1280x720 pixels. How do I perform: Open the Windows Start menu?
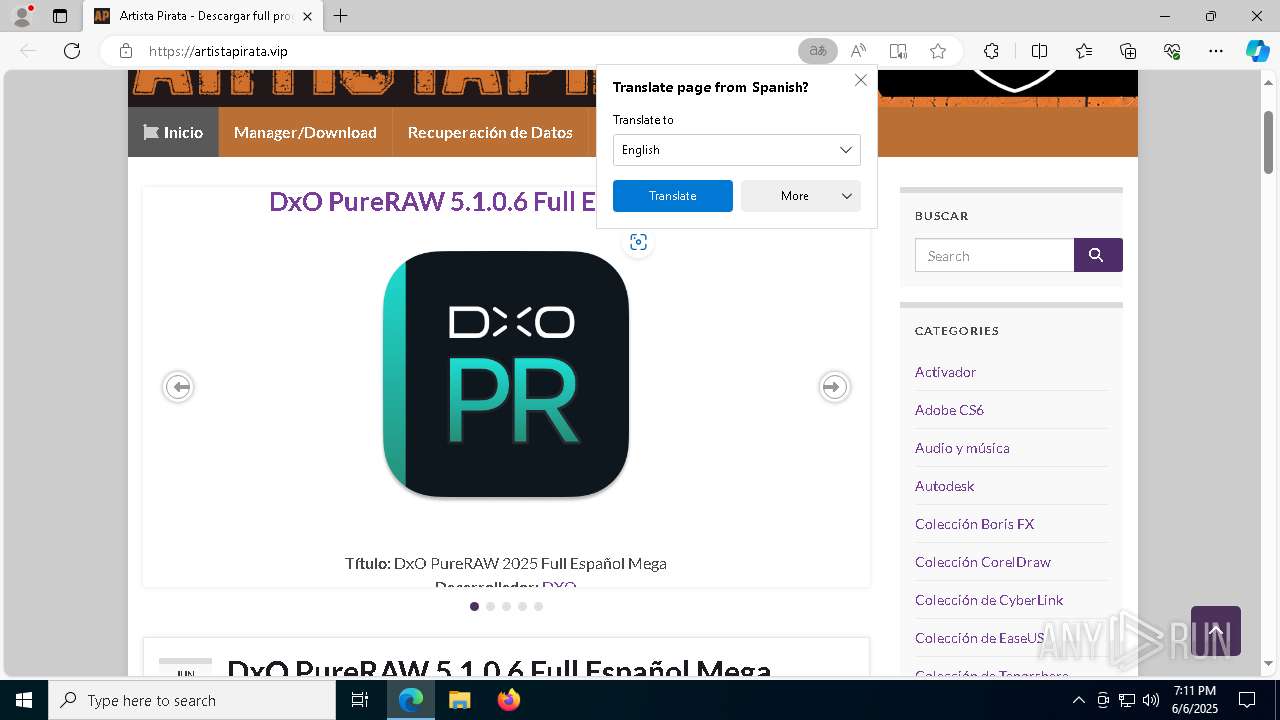pos(24,700)
